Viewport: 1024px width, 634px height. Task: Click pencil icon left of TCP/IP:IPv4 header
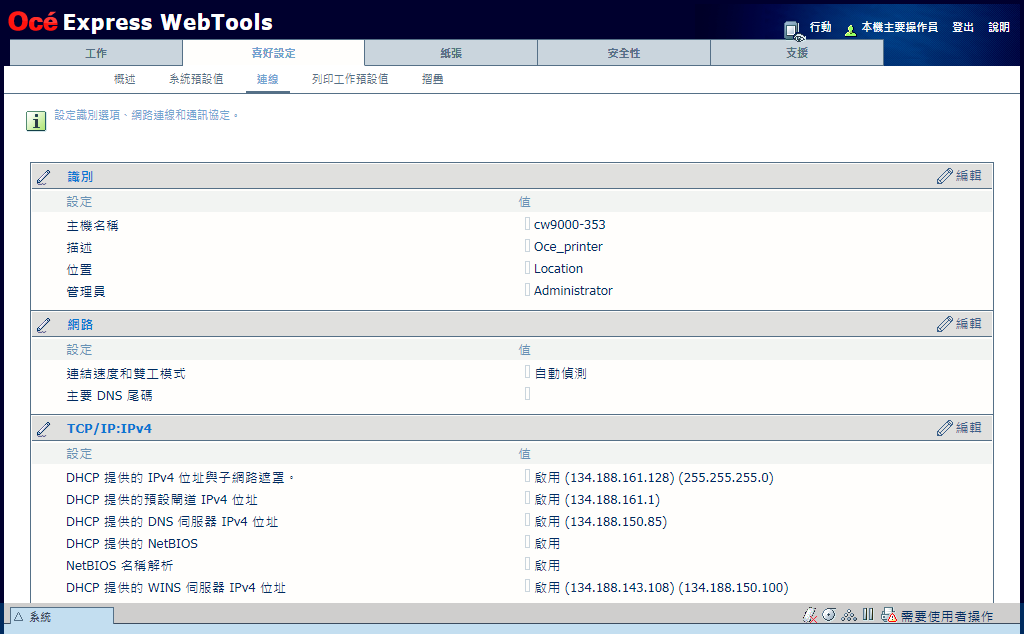point(44,429)
